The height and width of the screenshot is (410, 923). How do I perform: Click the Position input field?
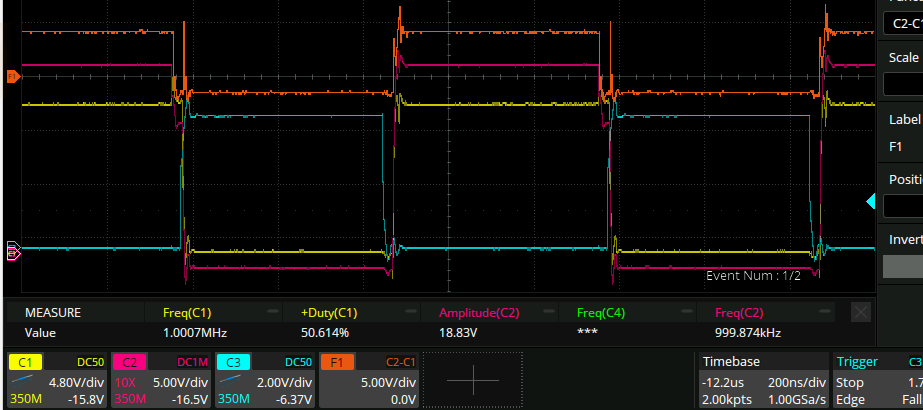(902, 207)
